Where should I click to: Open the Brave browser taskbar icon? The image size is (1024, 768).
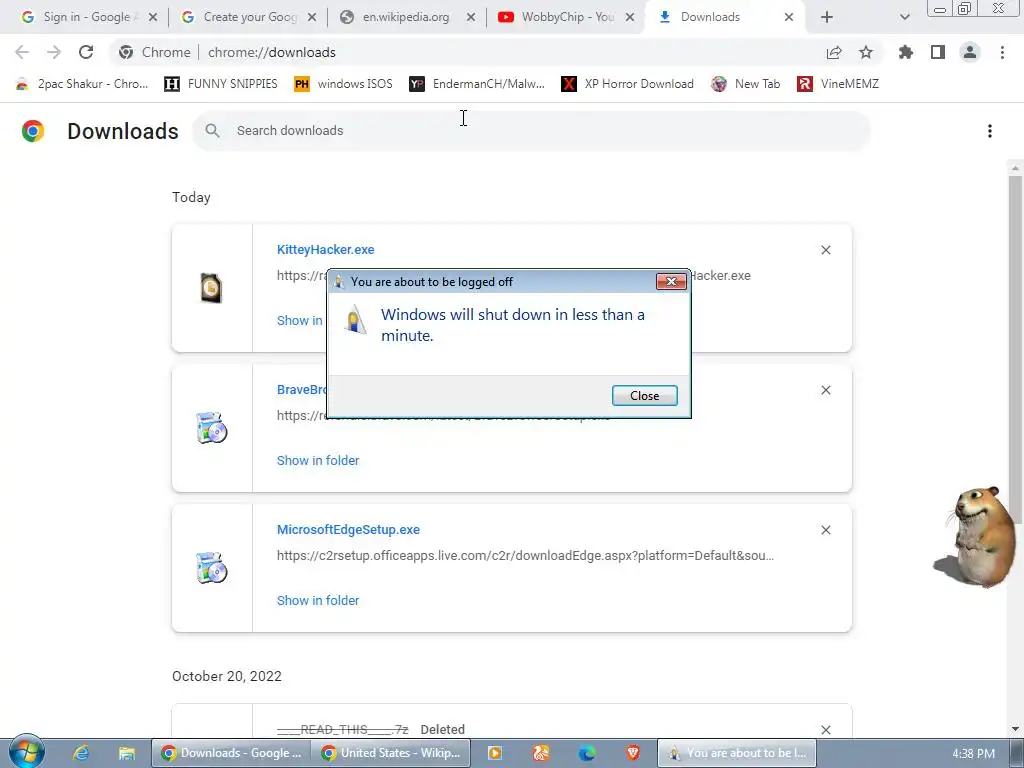632,753
